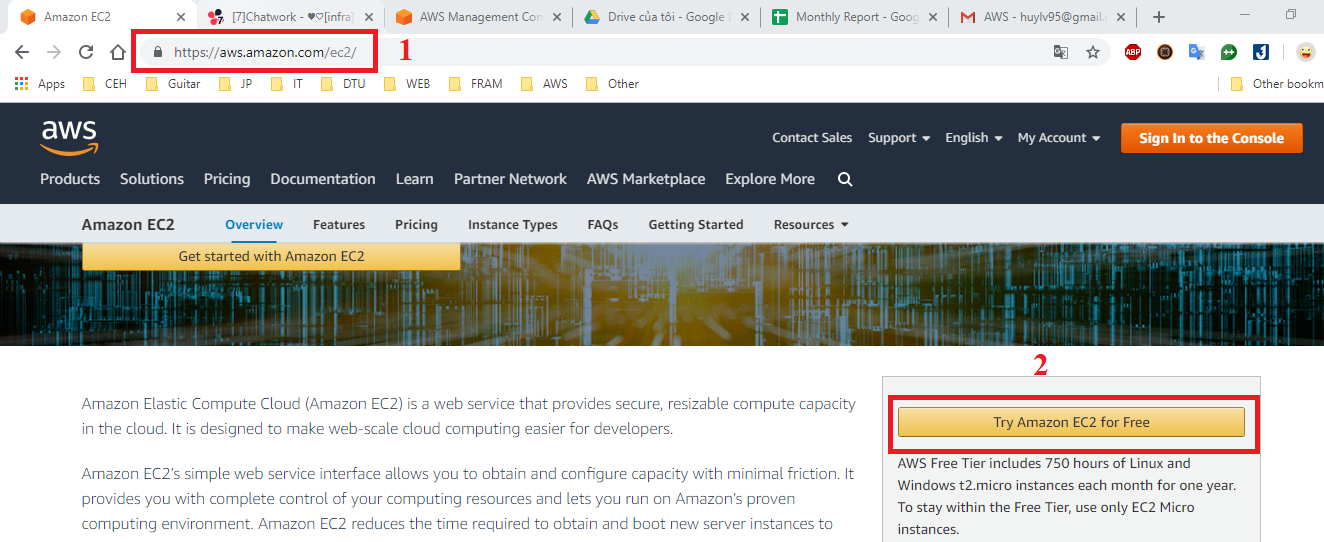The height and width of the screenshot is (542, 1324).
Task: Go to the browser home page icon
Action: coord(118,53)
